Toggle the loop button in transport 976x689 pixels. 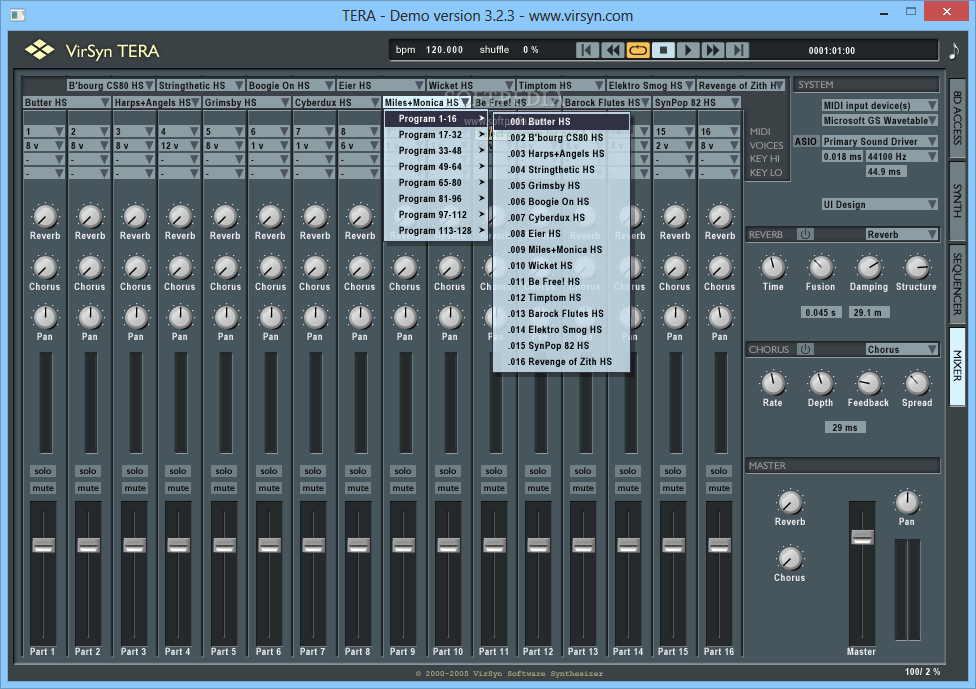pos(638,50)
